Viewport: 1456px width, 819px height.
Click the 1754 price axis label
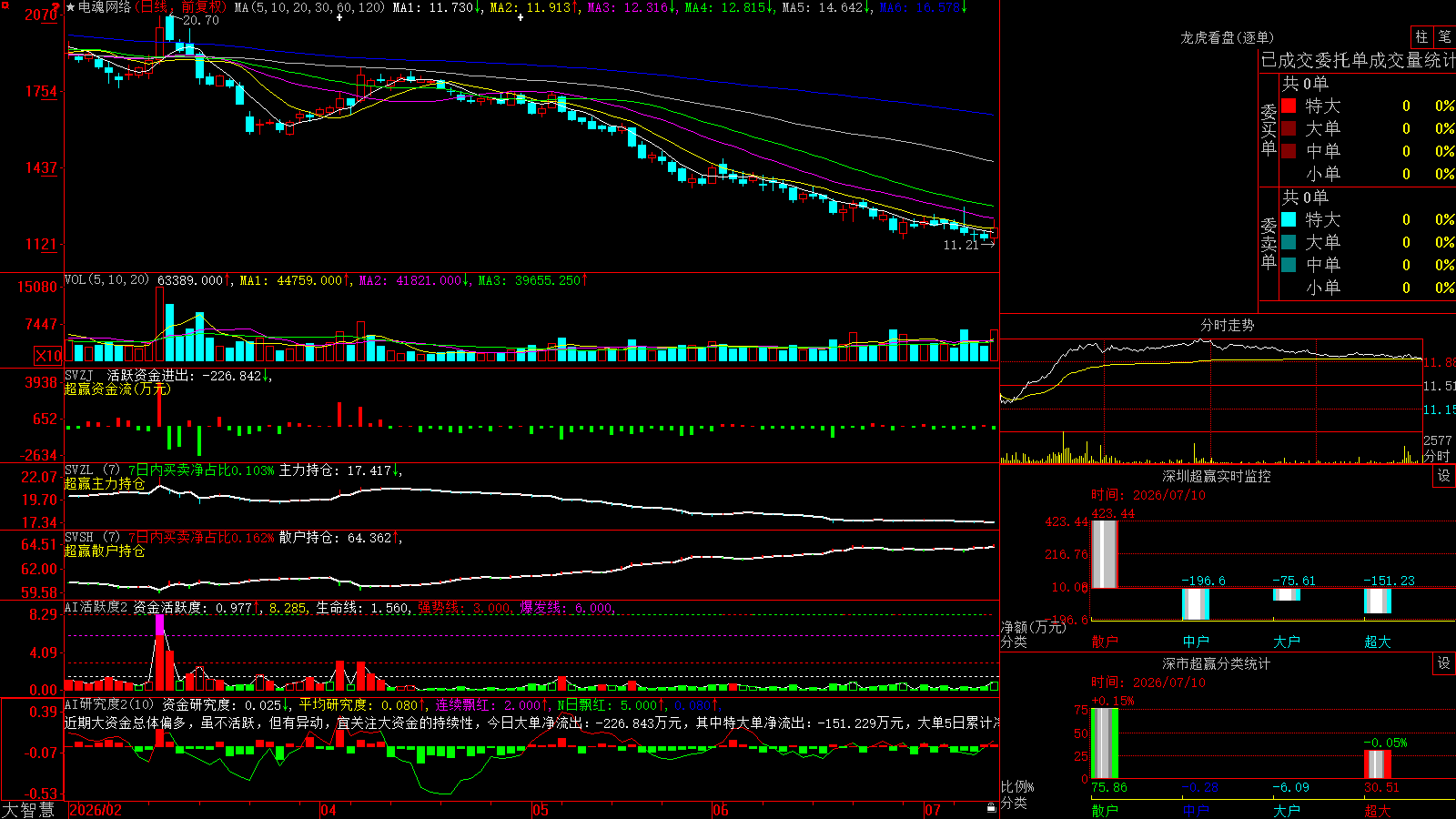tap(41, 91)
